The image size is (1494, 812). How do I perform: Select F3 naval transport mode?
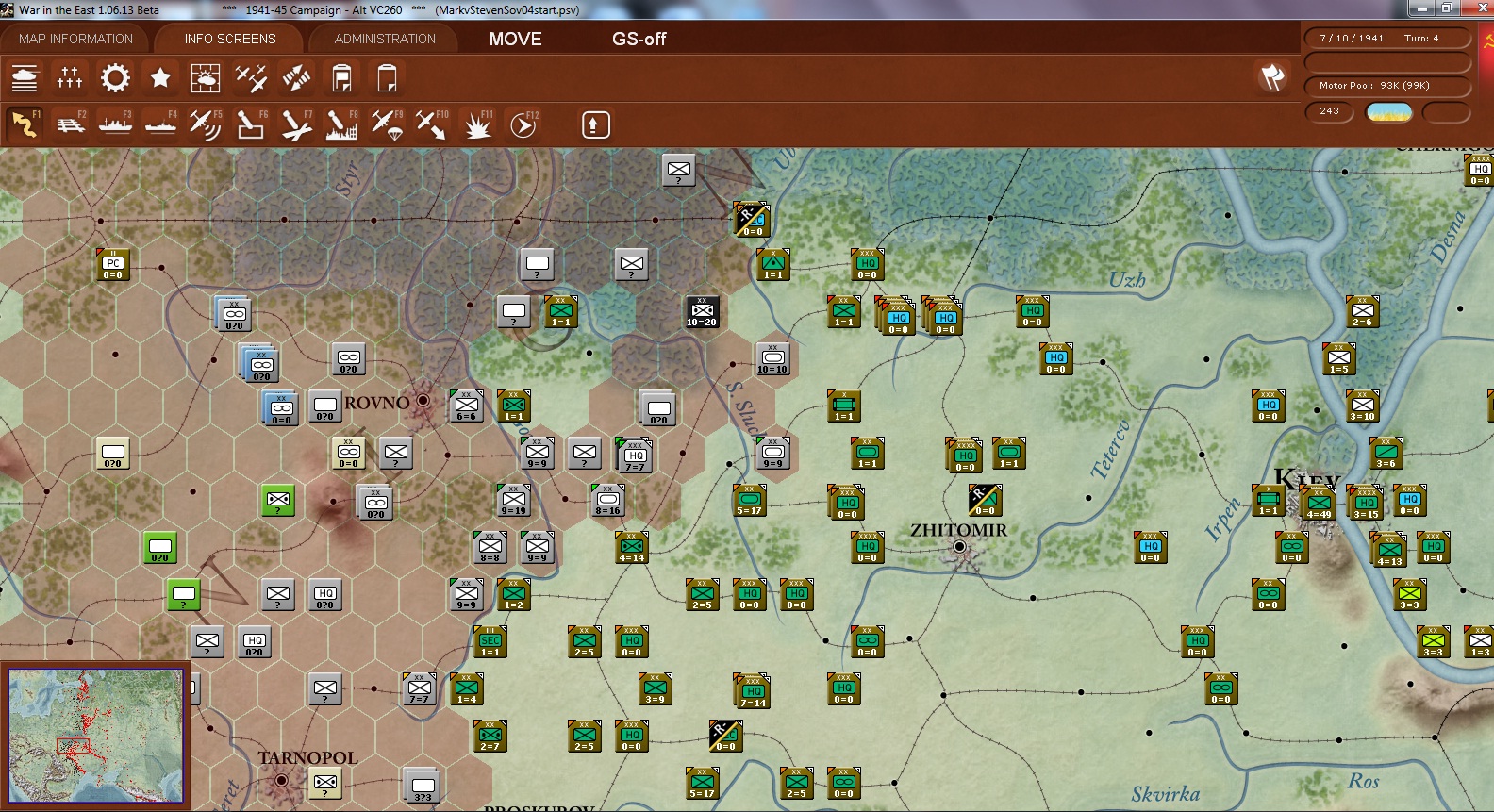(115, 124)
